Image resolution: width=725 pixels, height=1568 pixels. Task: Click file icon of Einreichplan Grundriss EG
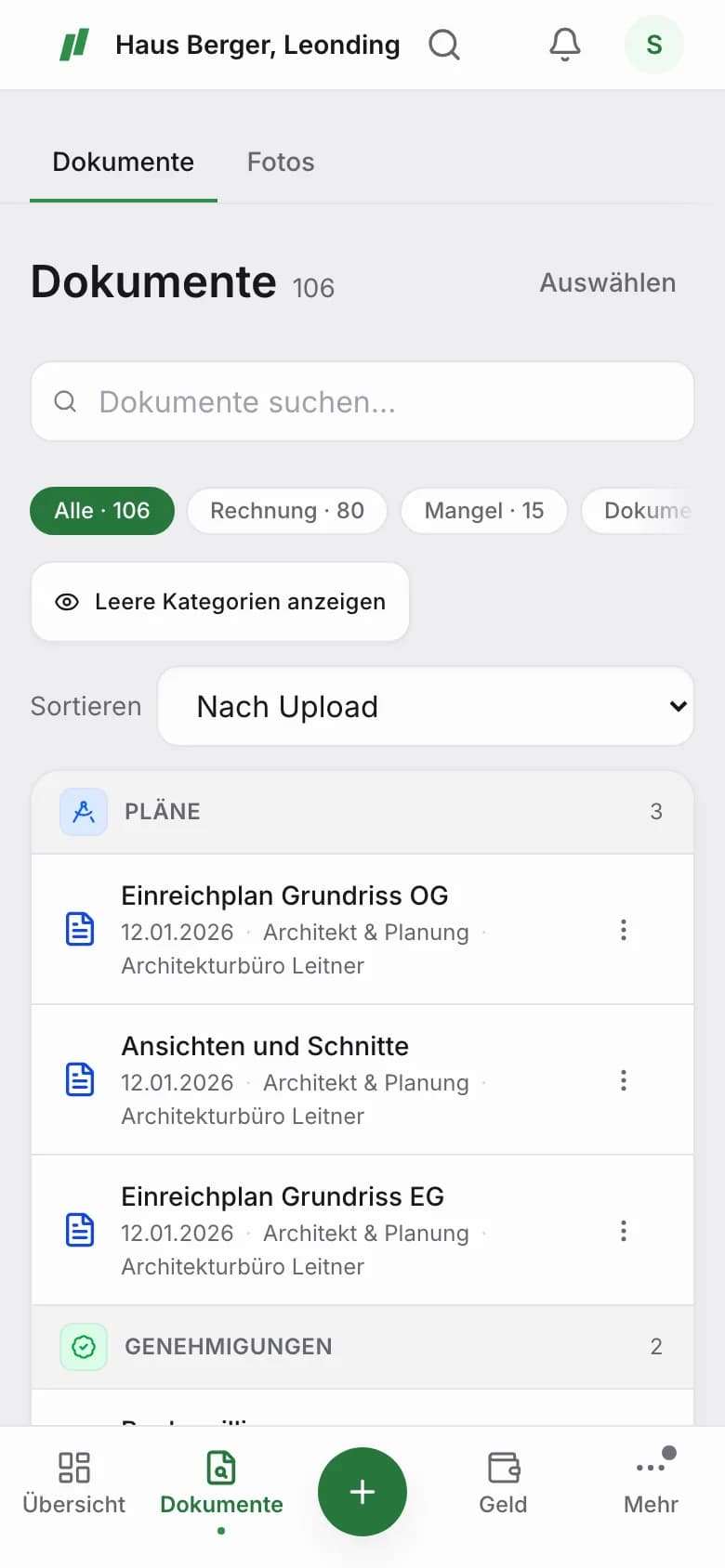coord(80,1230)
